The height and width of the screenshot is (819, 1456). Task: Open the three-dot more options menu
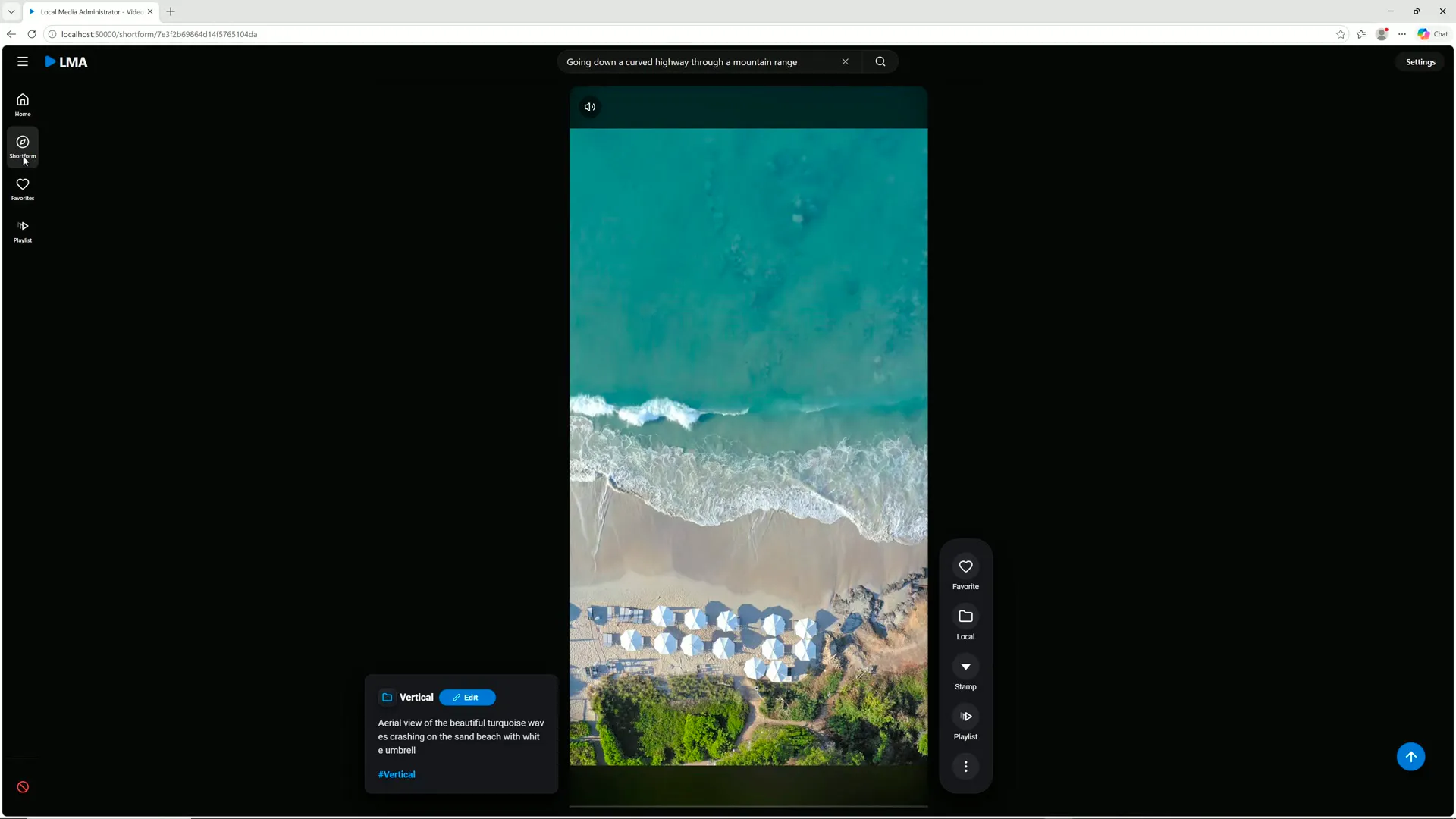965,767
